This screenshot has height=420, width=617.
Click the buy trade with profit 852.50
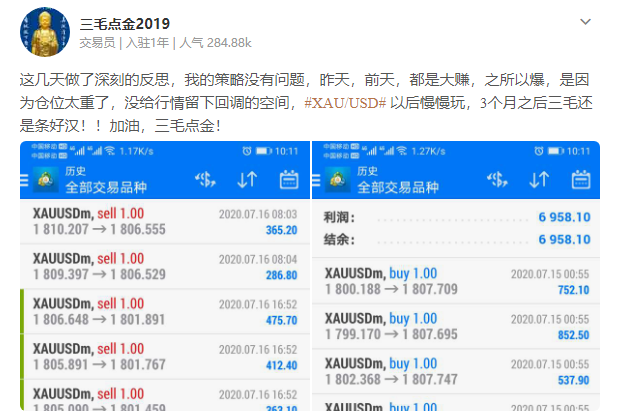456,326
